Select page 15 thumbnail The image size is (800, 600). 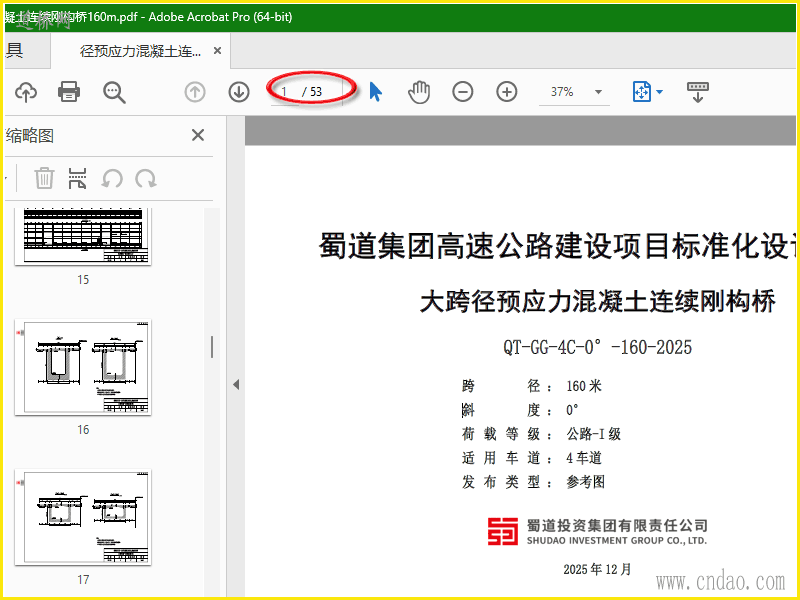[83, 236]
